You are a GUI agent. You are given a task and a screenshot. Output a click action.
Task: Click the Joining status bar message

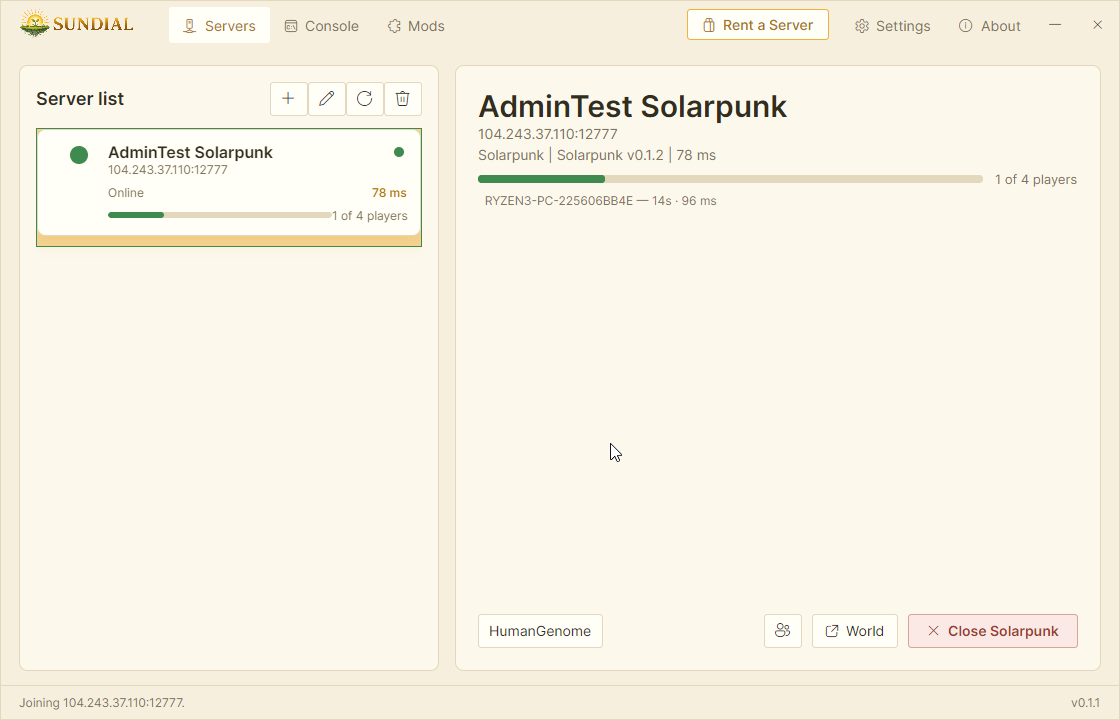101,703
